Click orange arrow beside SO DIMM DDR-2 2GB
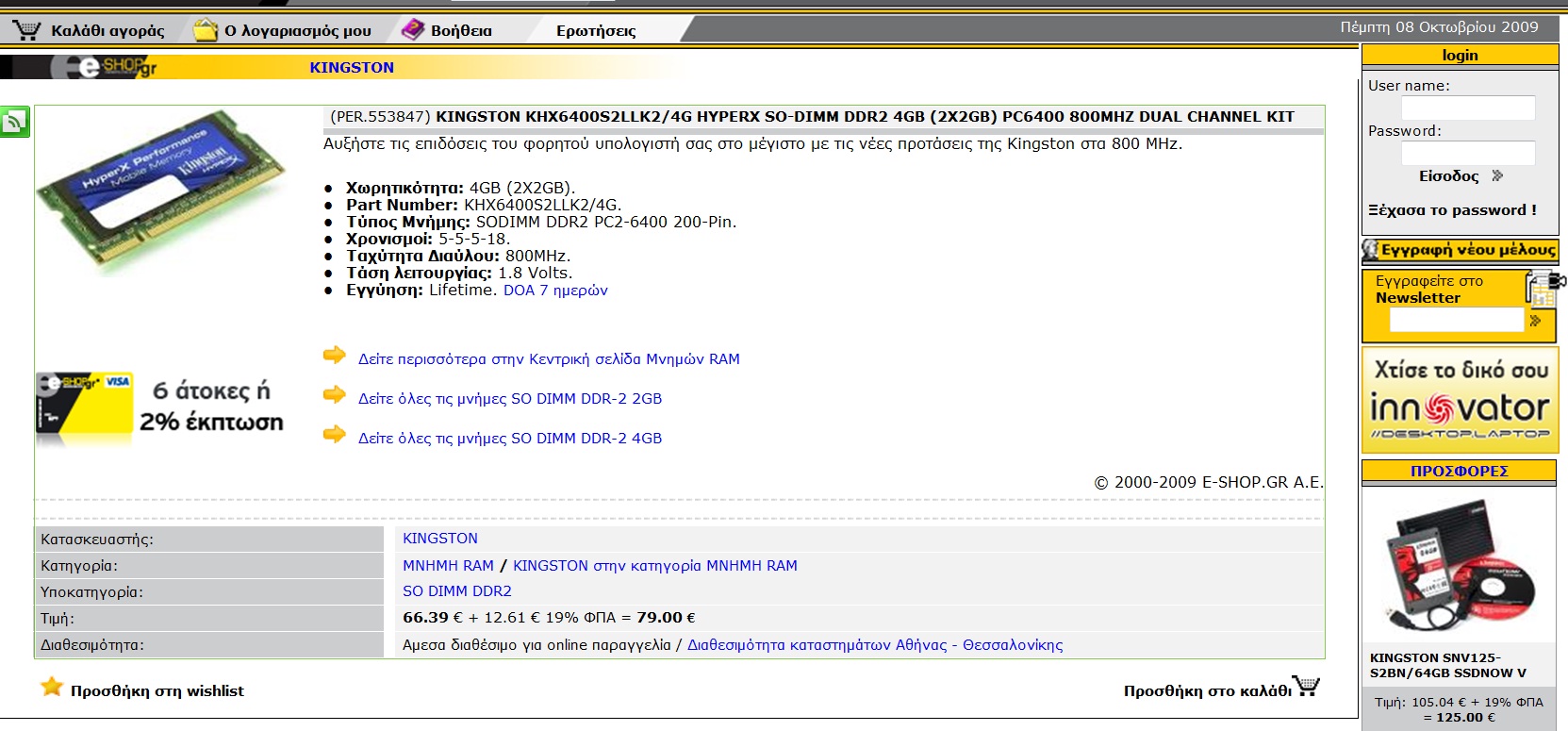 334,395
